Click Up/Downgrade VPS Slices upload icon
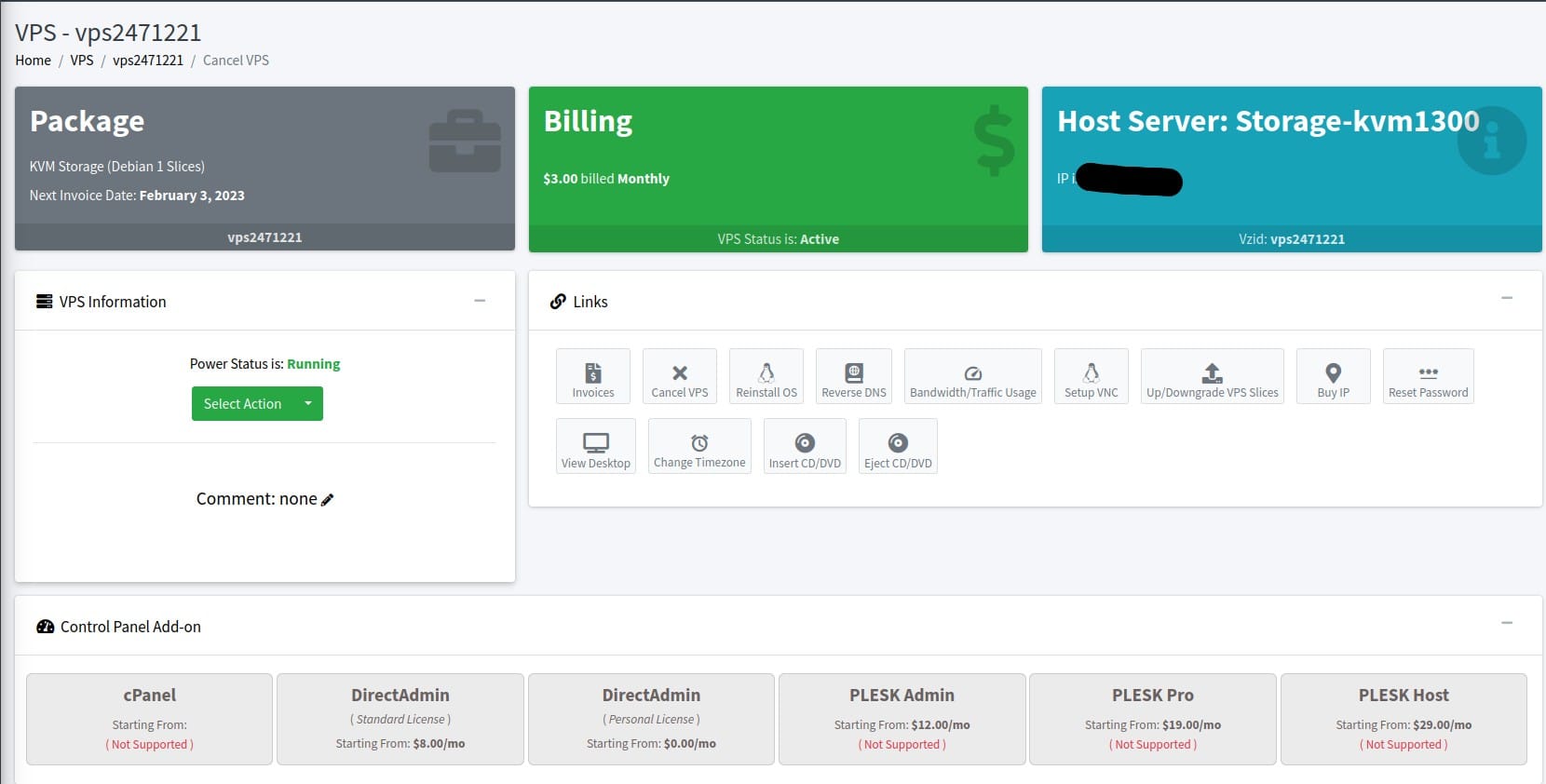The image size is (1546, 784). pyautogui.click(x=1212, y=373)
